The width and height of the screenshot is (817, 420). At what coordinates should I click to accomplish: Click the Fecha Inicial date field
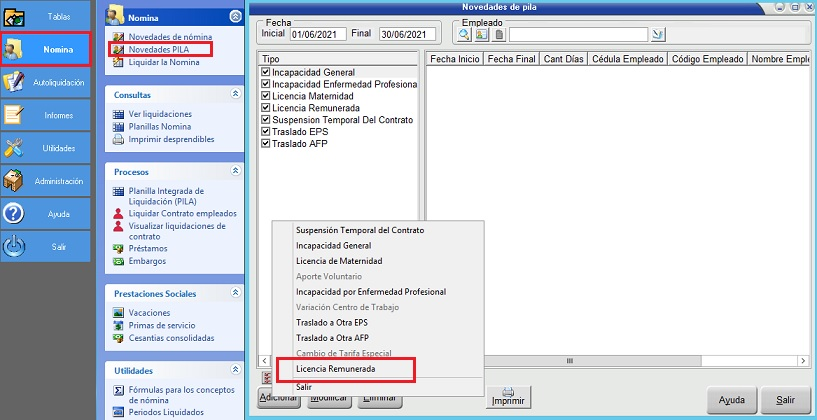point(316,34)
